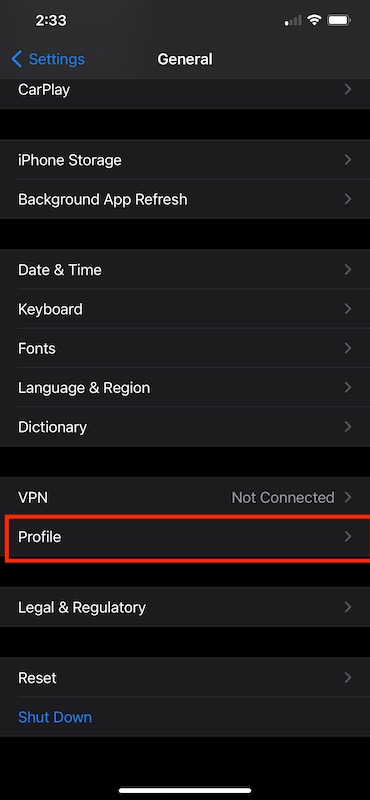This screenshot has width=370, height=800.
Task: Select Language & Region
Action: pos(185,387)
